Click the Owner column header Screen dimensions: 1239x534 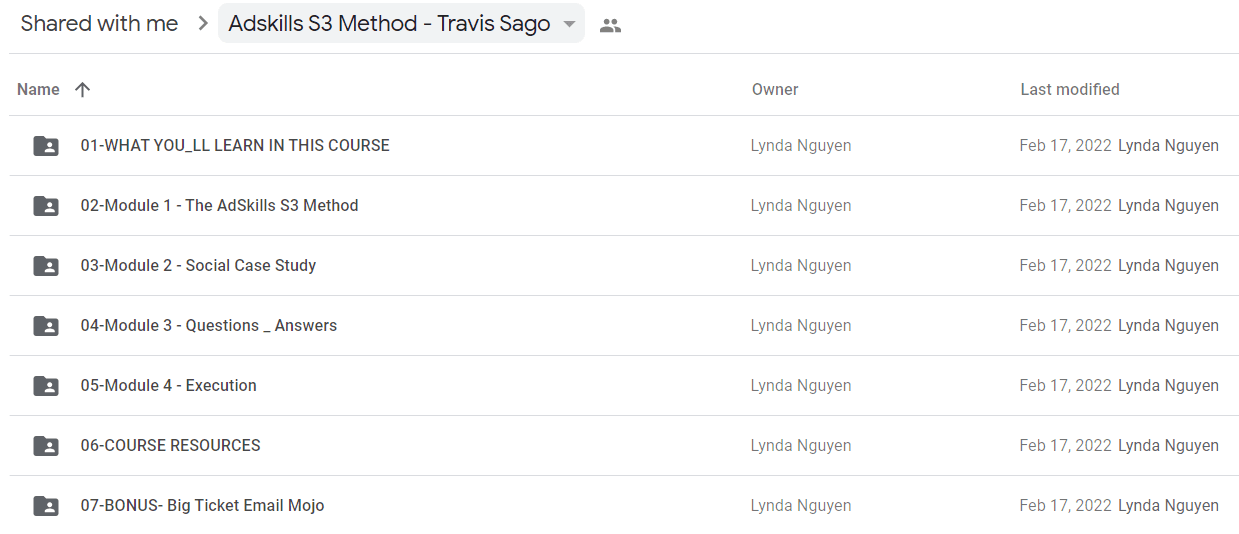[775, 89]
